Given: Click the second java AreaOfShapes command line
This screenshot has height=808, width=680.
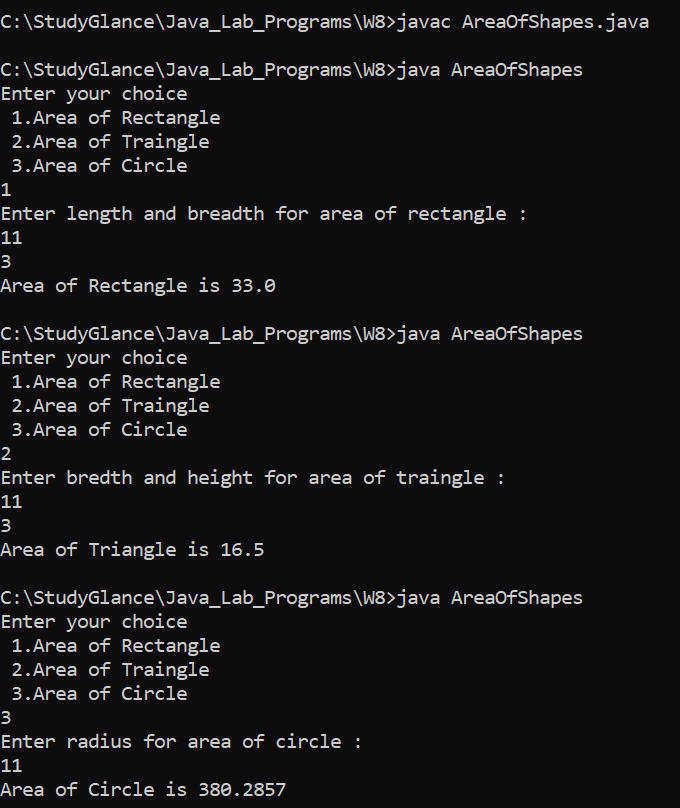Looking at the screenshot, I should click(x=292, y=334).
